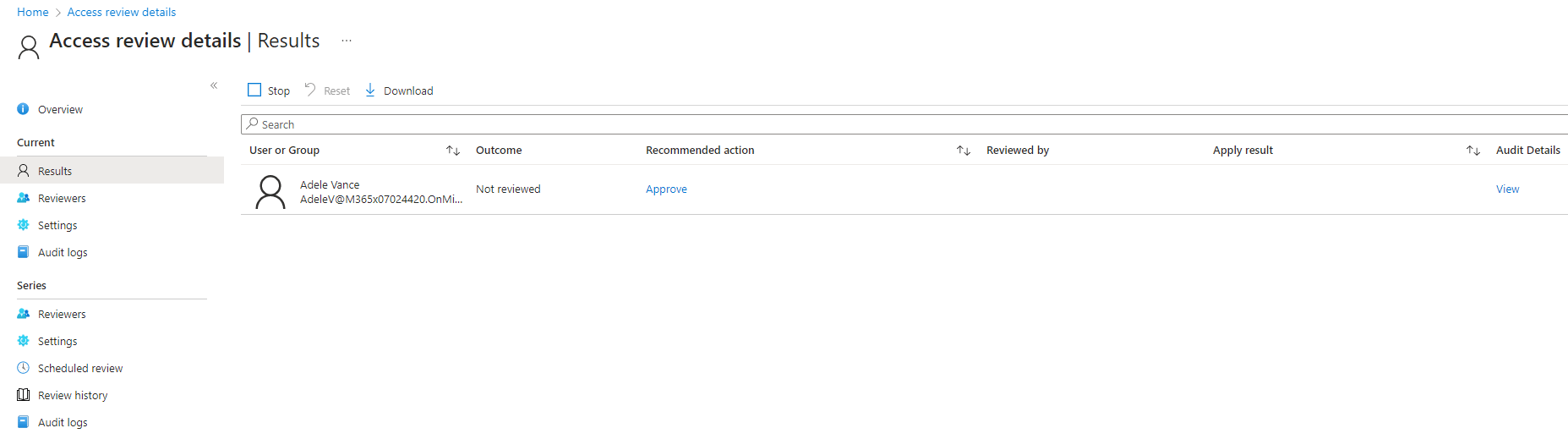This screenshot has width=1568, height=439.
Task: Click Adele Vance's user avatar icon
Action: (x=270, y=192)
